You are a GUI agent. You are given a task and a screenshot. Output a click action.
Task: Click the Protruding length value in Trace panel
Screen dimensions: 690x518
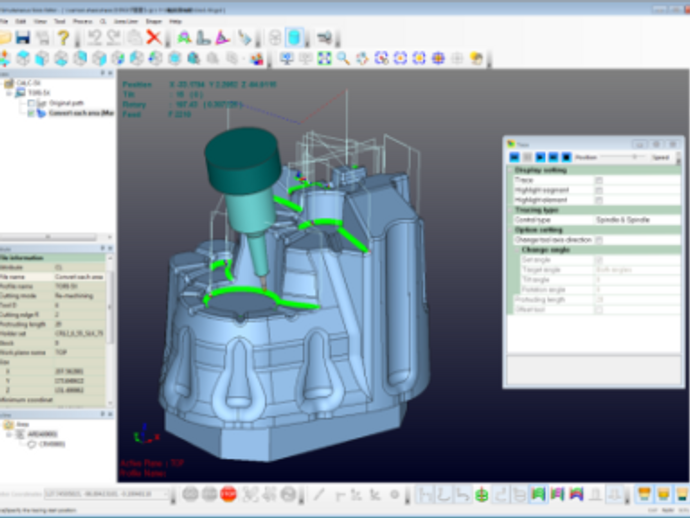(637, 300)
